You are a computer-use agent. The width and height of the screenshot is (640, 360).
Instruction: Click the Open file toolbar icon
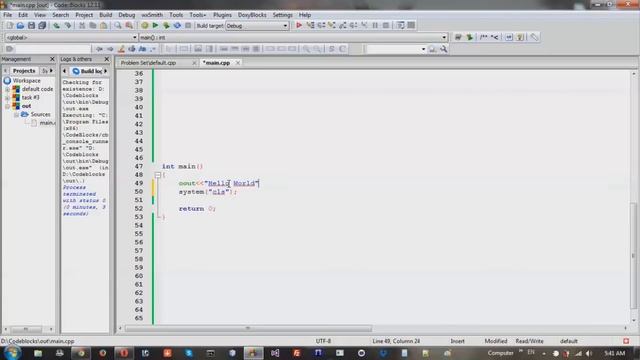pos(20,26)
